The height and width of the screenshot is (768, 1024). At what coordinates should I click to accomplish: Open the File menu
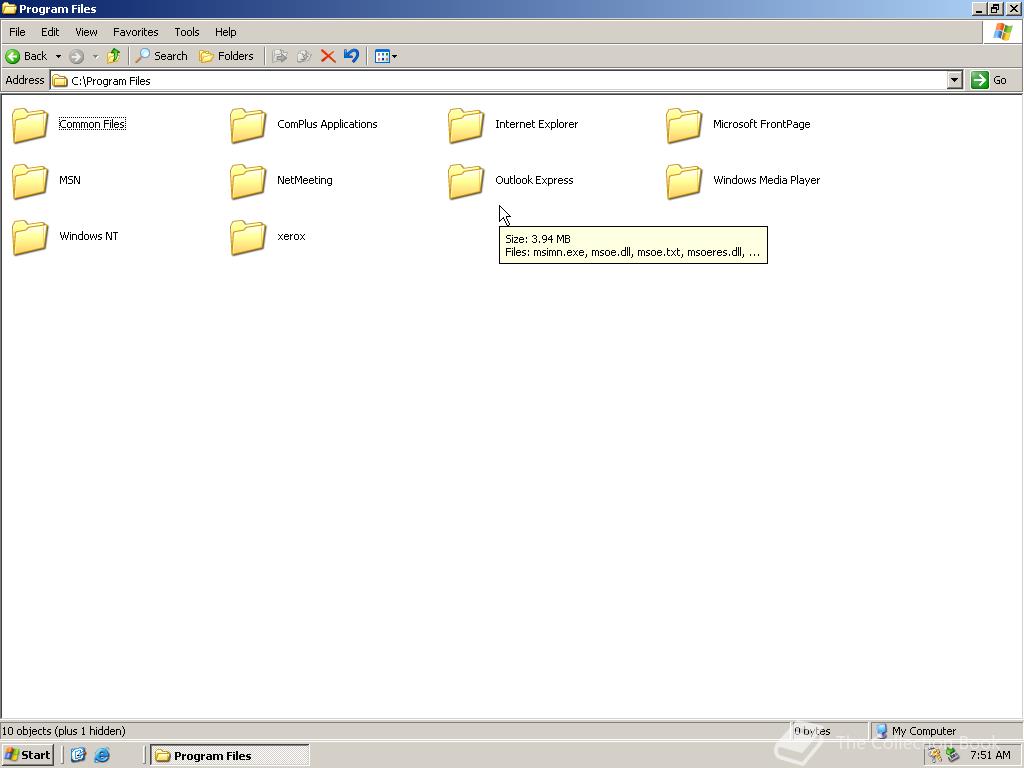tap(17, 32)
